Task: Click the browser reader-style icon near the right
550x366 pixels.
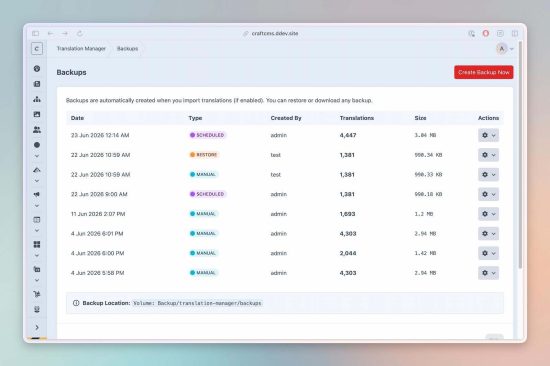Action: (x=500, y=33)
